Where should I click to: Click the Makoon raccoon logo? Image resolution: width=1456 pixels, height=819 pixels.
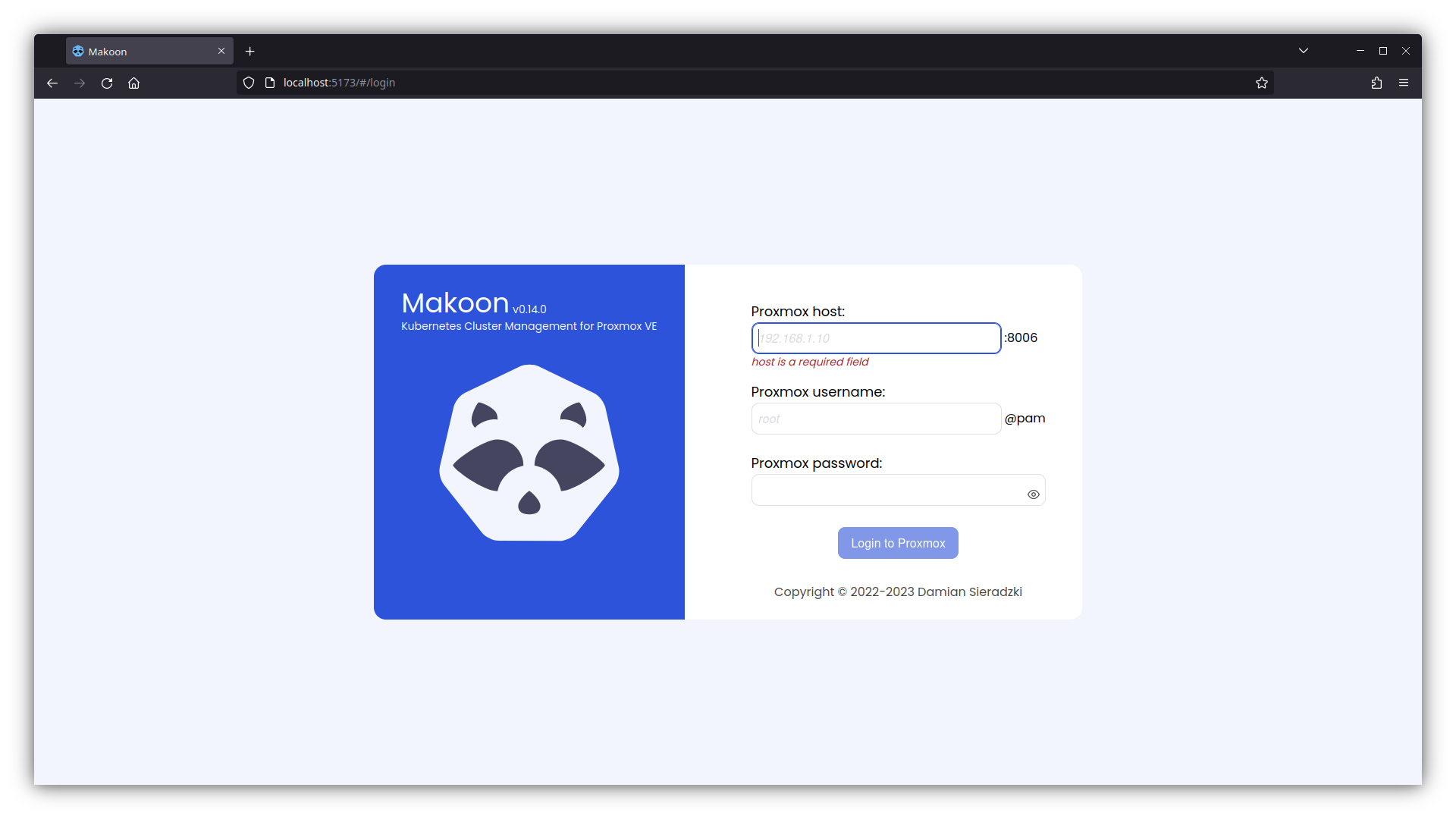tap(529, 453)
